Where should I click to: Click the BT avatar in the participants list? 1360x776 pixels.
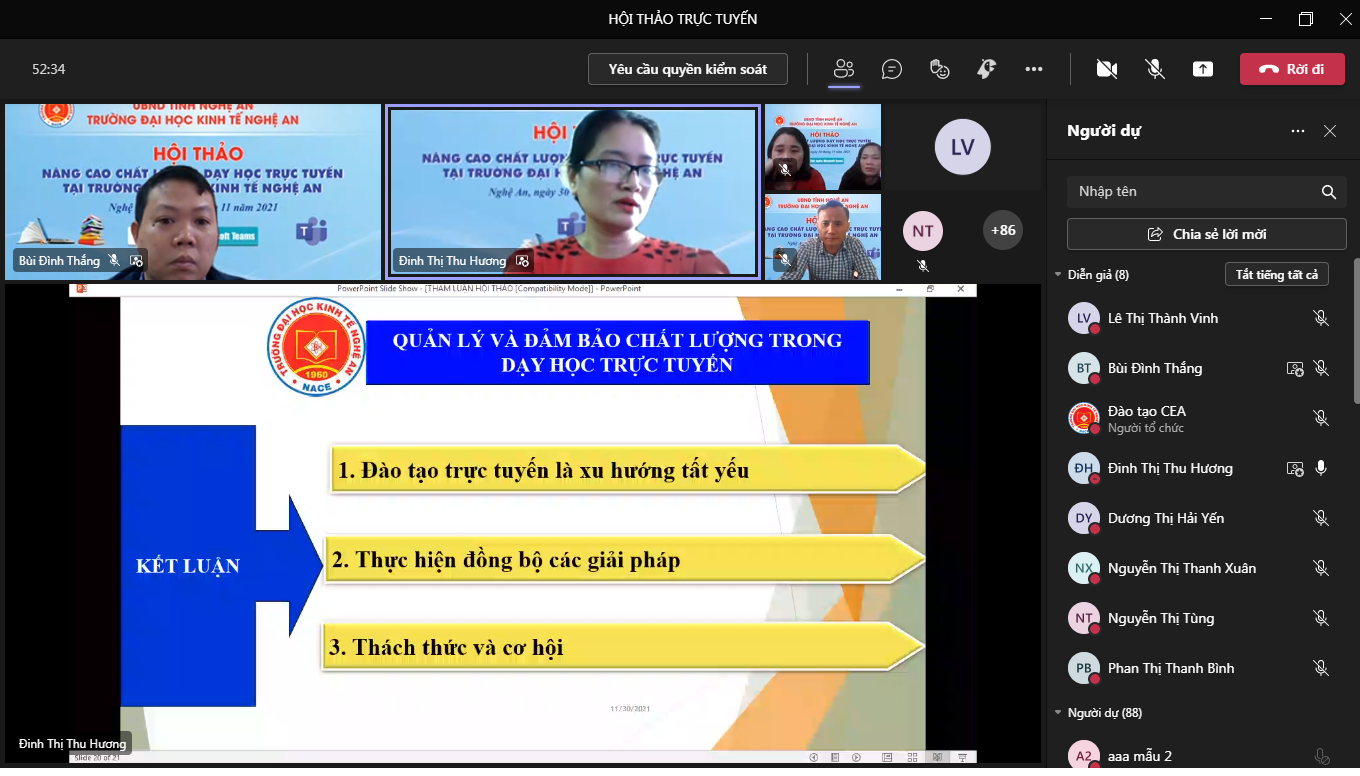point(1084,368)
